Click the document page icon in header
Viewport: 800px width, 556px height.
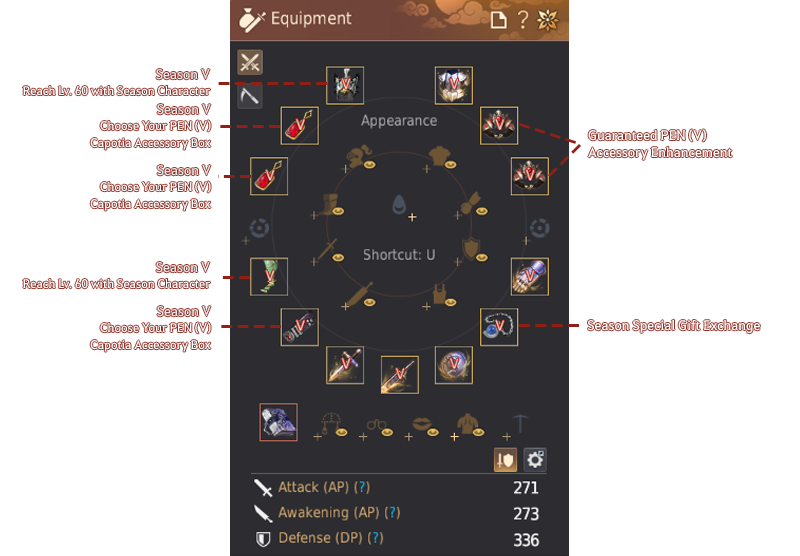pyautogui.click(x=498, y=20)
